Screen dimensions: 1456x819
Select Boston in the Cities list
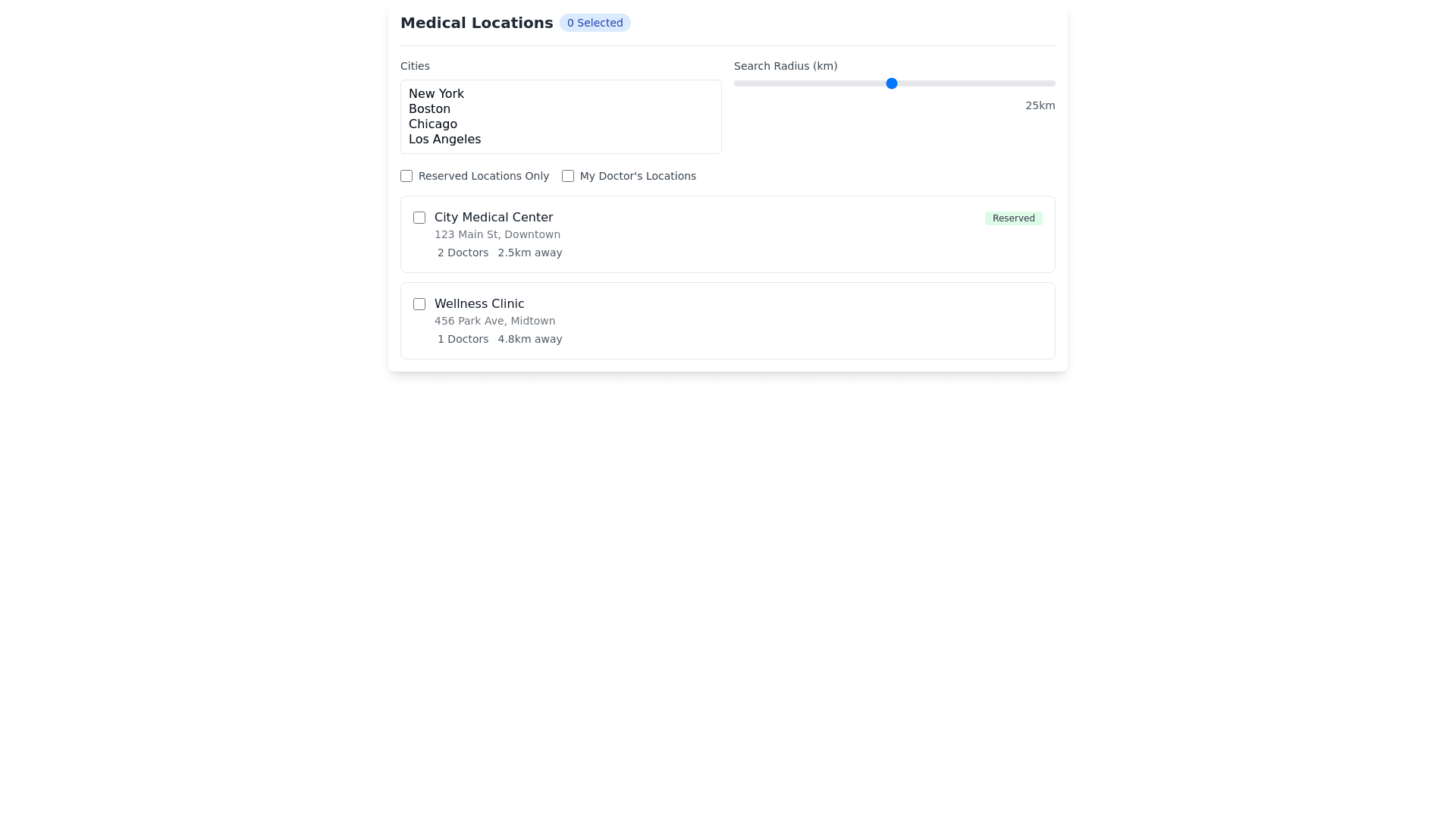(429, 109)
